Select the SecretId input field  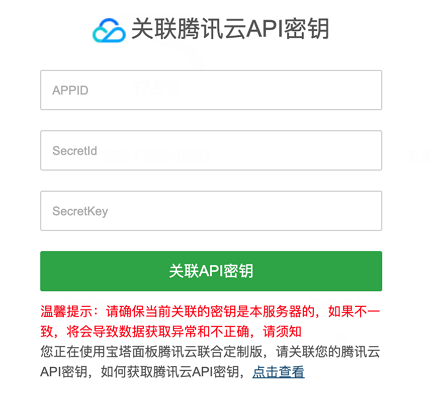coord(211,150)
